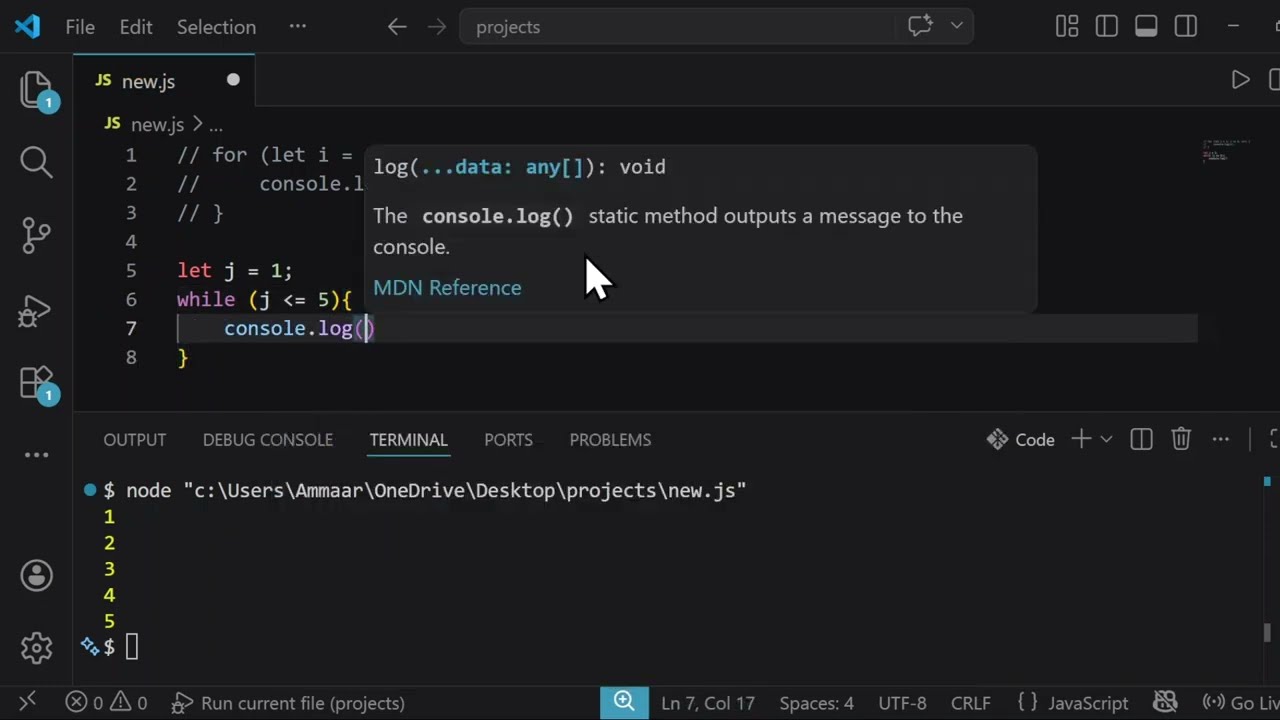Expand the Copilot chat dropdown arrow
Viewport: 1280px width, 720px height.
[957, 27]
